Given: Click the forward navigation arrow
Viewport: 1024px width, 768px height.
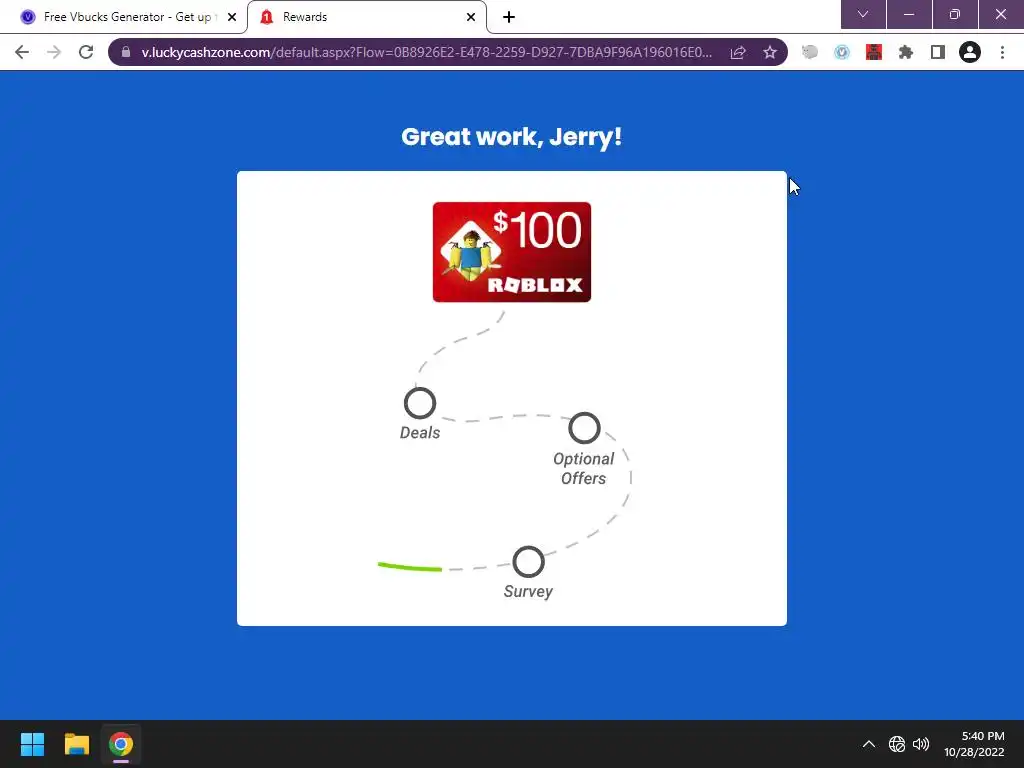Looking at the screenshot, I should 54,52.
